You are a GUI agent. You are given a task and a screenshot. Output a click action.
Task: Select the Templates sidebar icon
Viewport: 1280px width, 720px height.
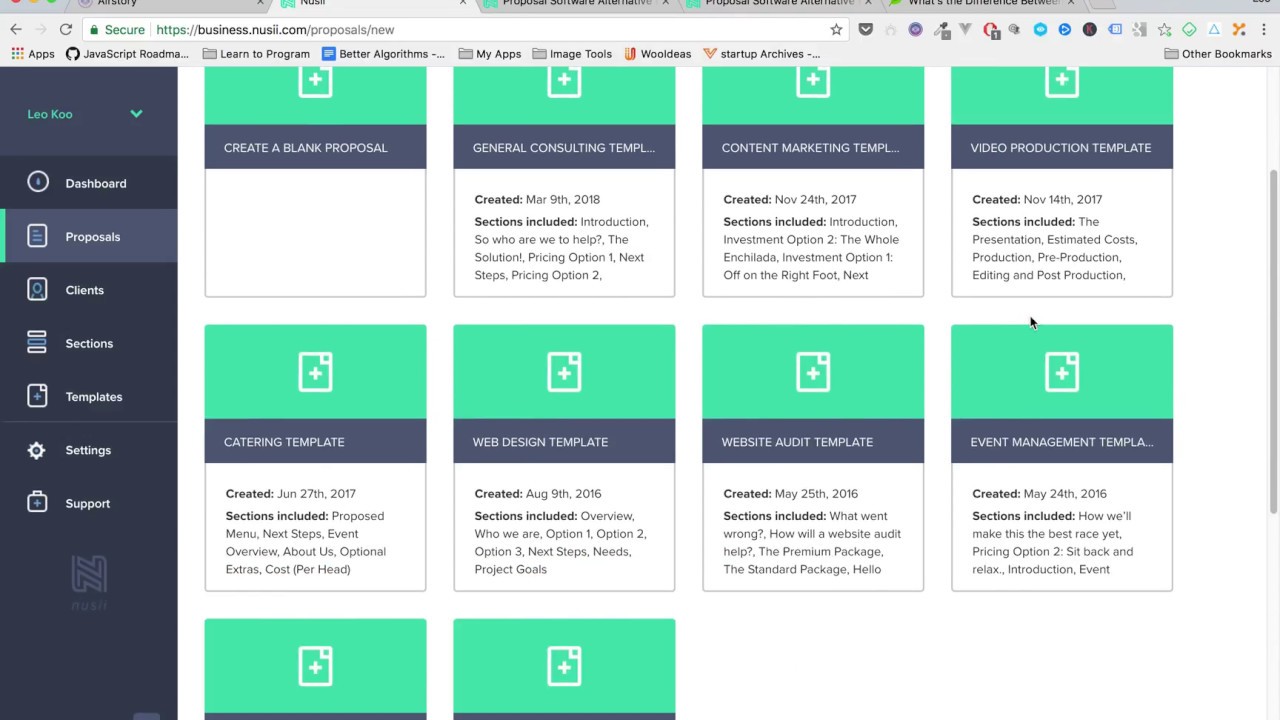click(x=37, y=396)
